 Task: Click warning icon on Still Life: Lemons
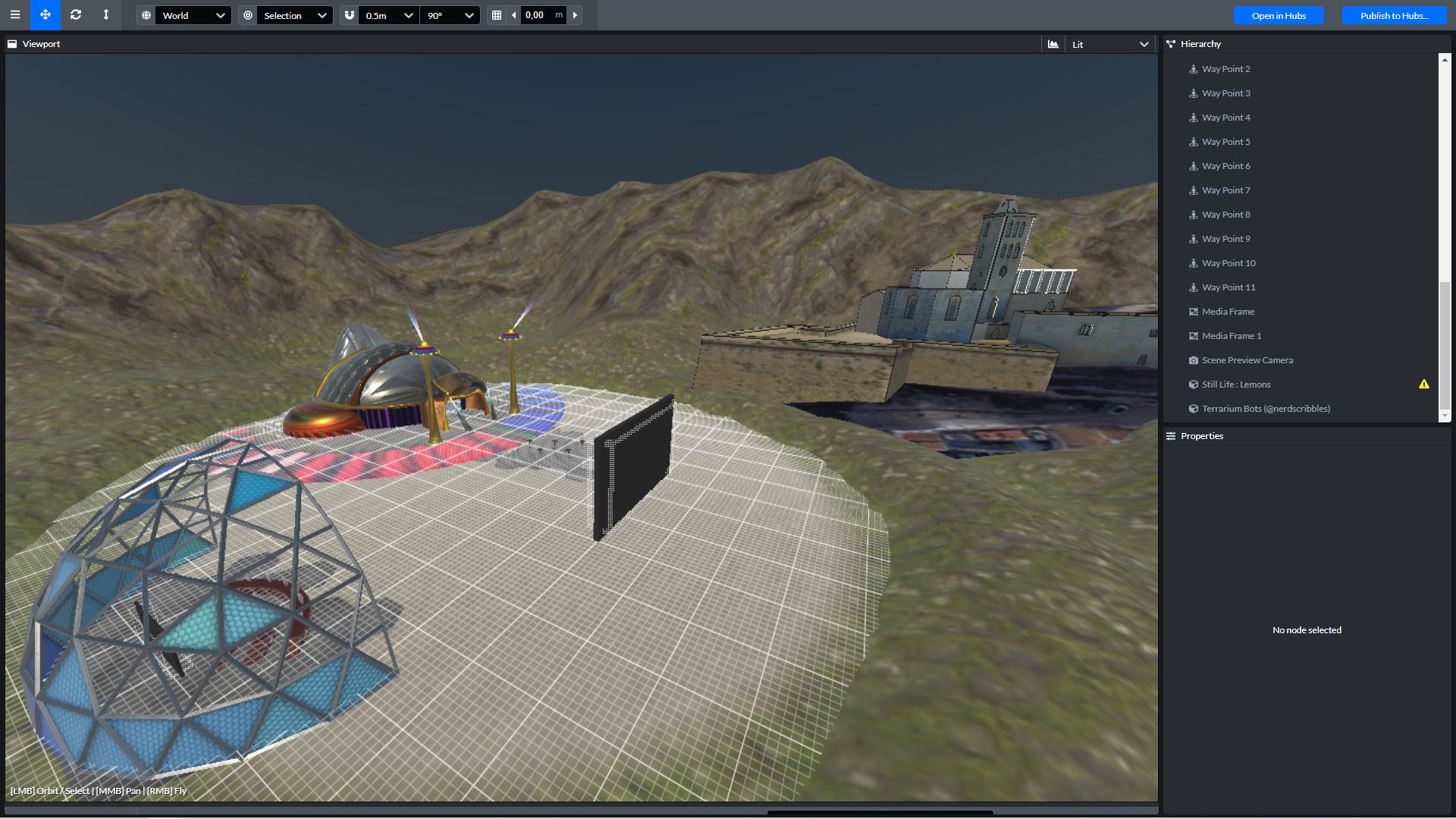(1423, 384)
